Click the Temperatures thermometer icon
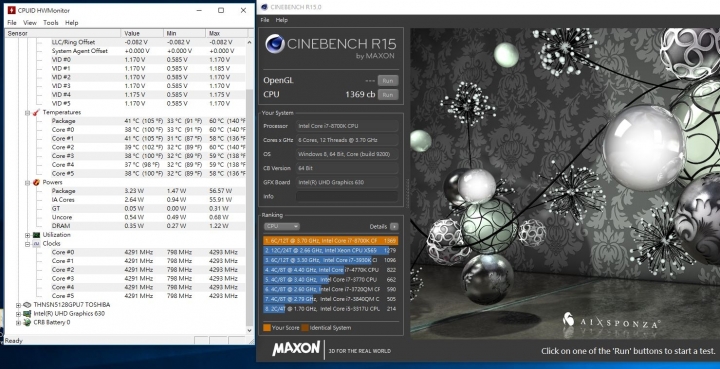Viewport: 720px width, 369px height. pyautogui.click(x=36, y=112)
